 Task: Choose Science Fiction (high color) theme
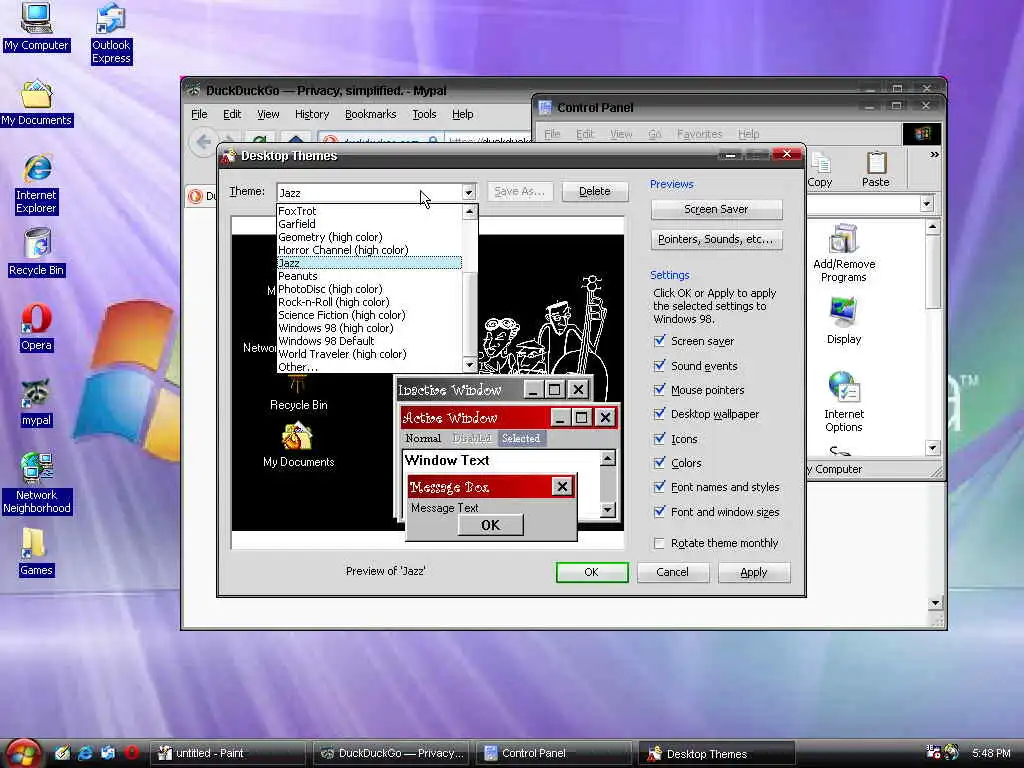click(x=369, y=315)
